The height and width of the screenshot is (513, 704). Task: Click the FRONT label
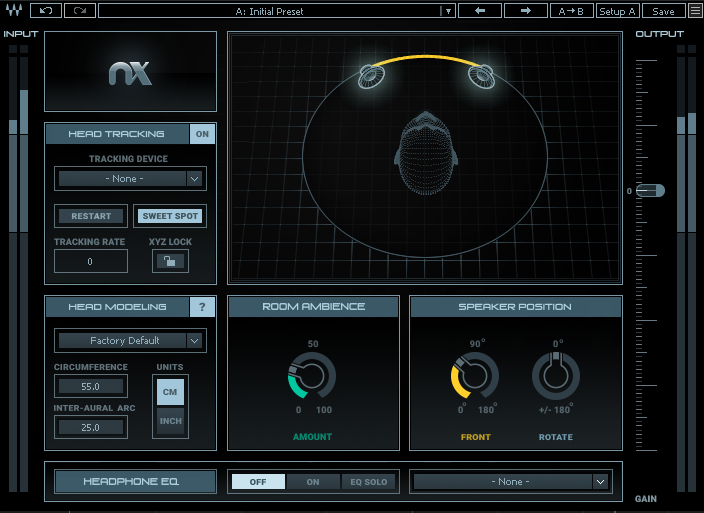coord(475,437)
